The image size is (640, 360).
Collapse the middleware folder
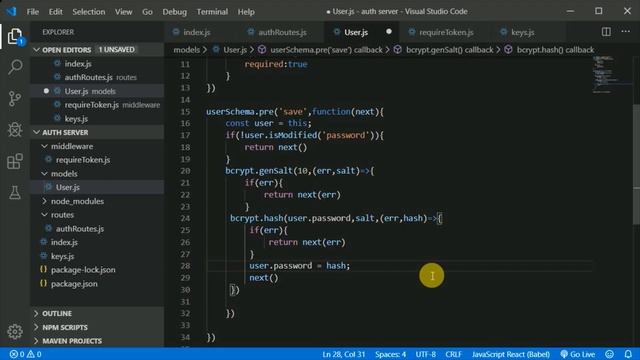pyautogui.click(x=97, y=146)
